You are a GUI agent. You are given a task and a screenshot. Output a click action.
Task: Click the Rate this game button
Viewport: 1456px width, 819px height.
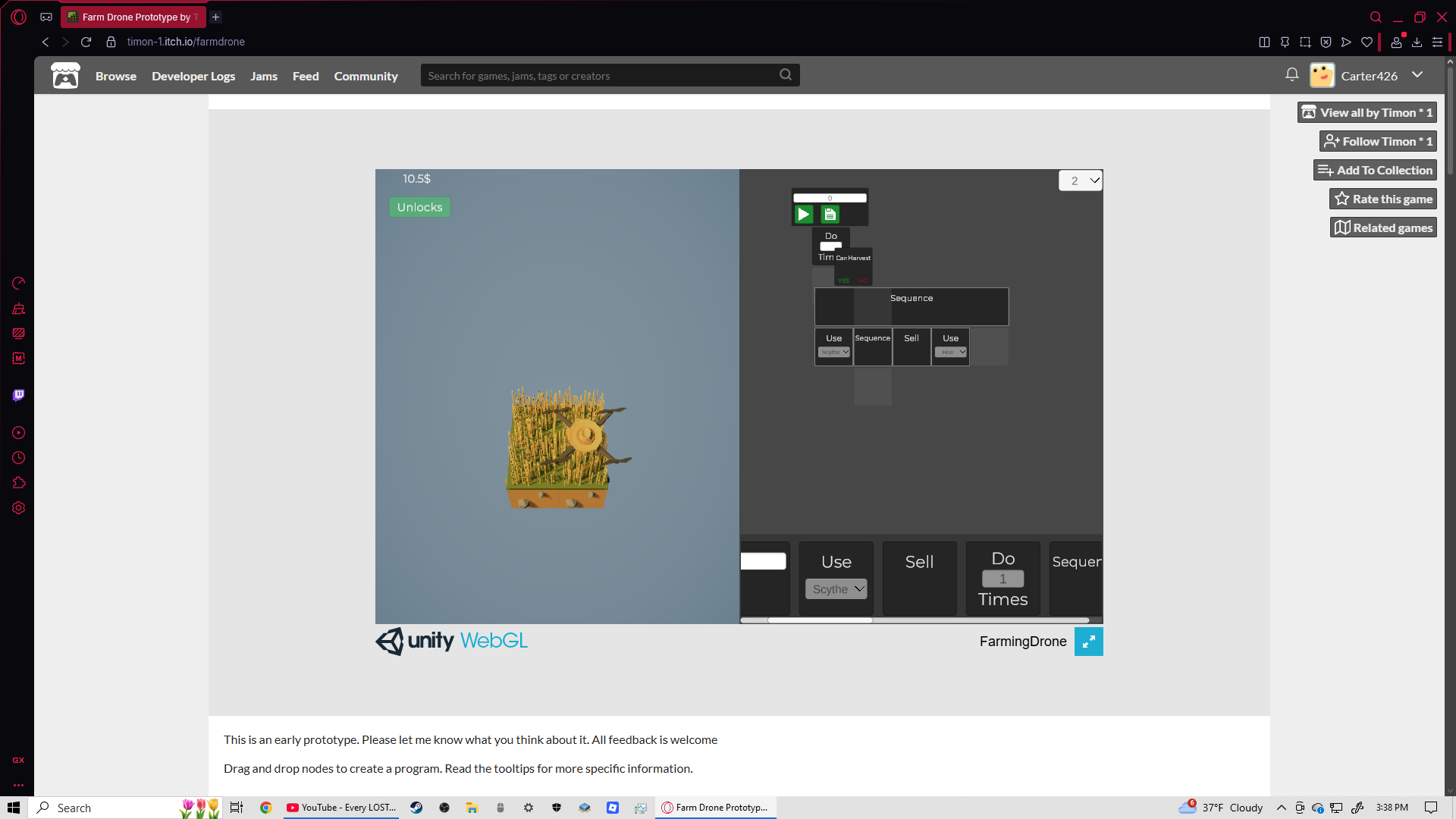(1383, 199)
